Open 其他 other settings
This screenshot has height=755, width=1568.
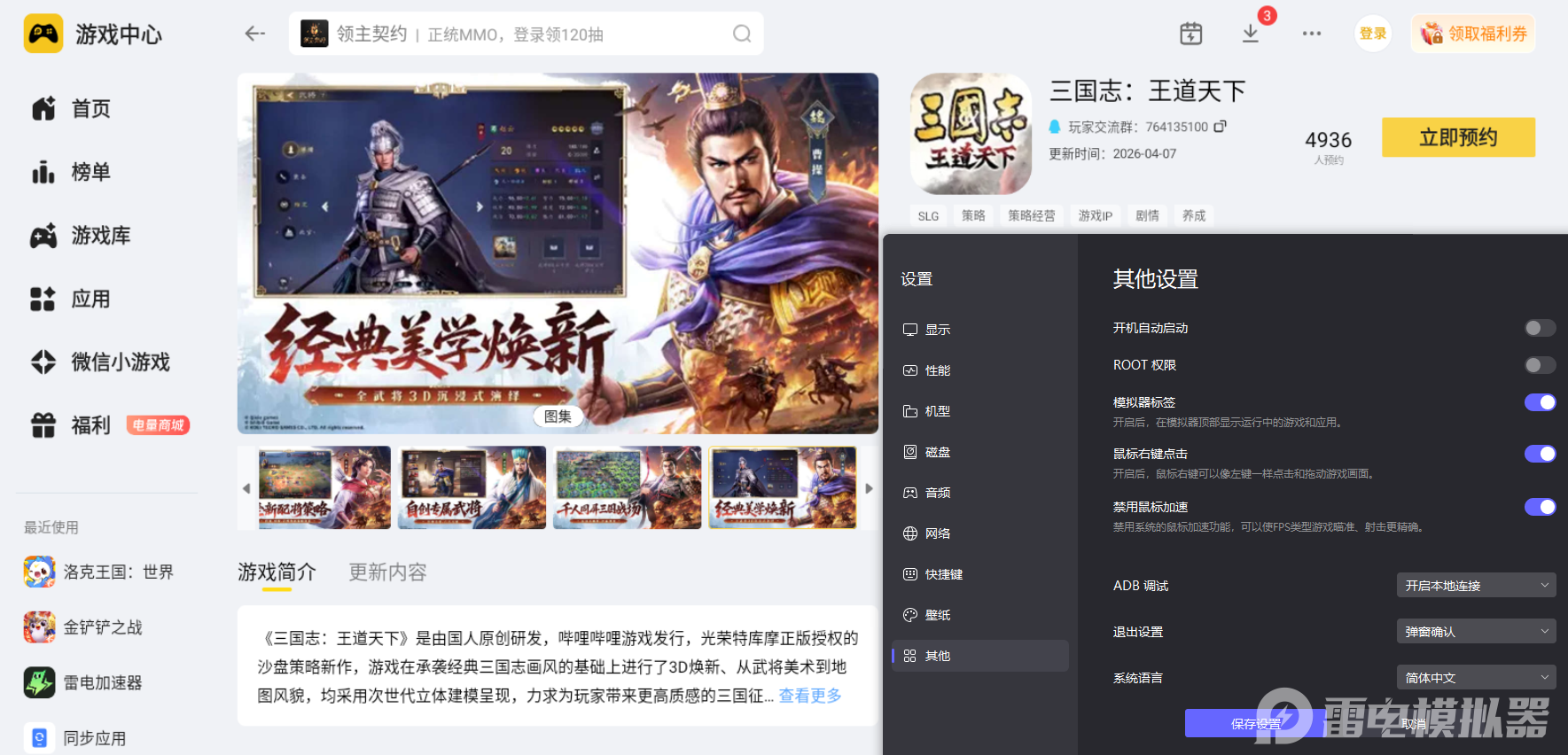click(980, 656)
